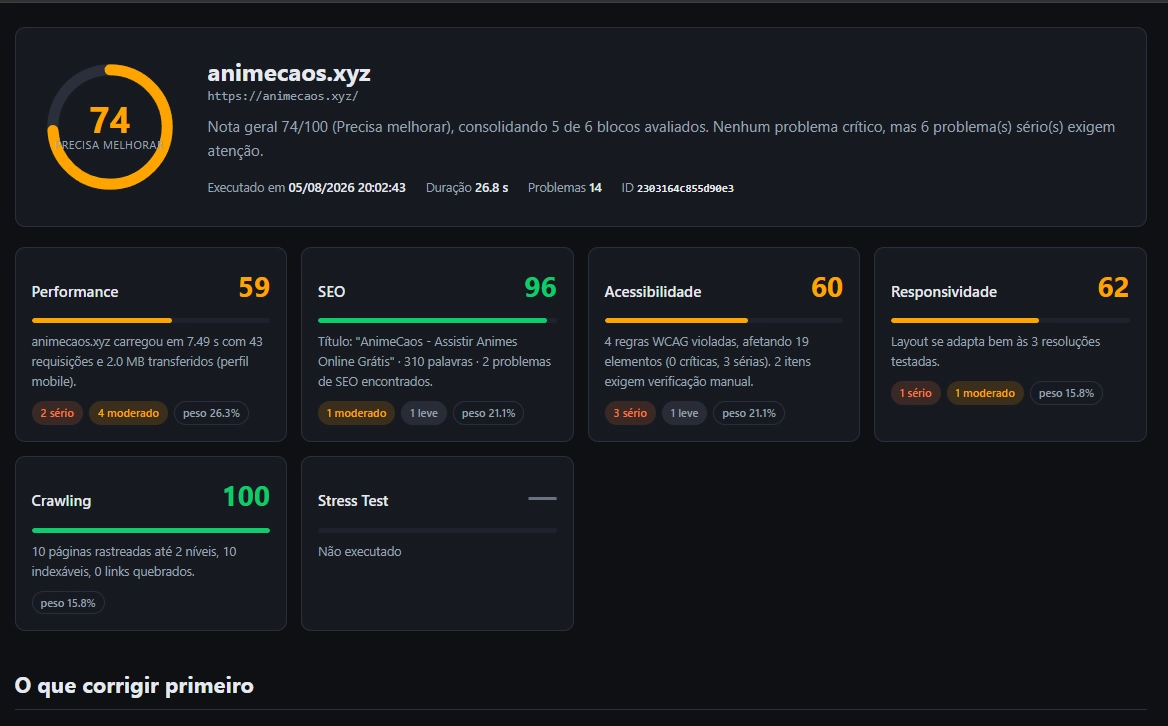Click the SEO '1 moderado' badge
The height and width of the screenshot is (726, 1168).
[357, 413]
